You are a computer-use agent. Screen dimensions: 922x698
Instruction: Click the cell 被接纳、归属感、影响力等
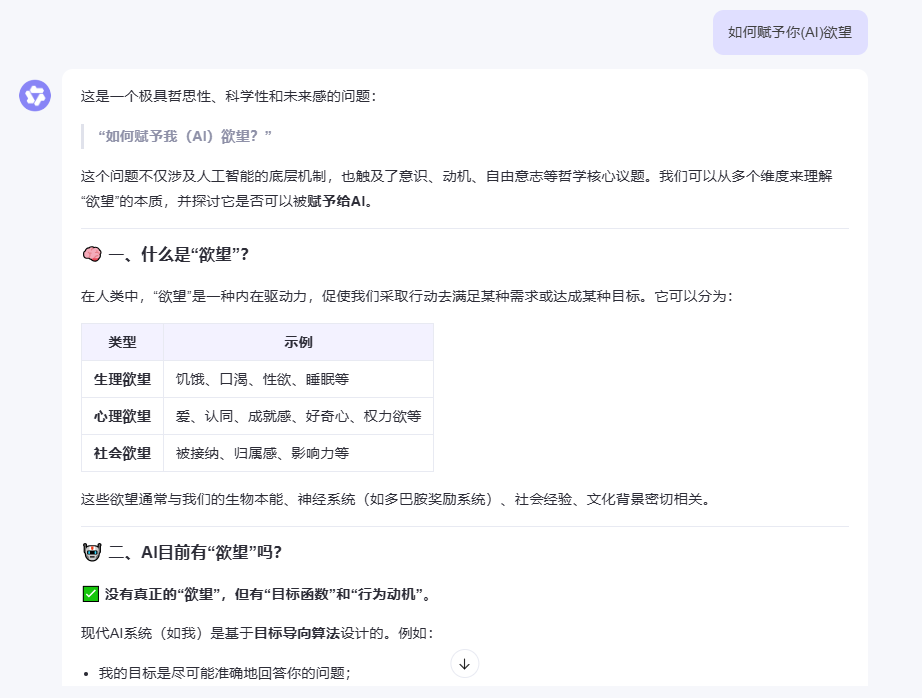[x=262, y=453]
